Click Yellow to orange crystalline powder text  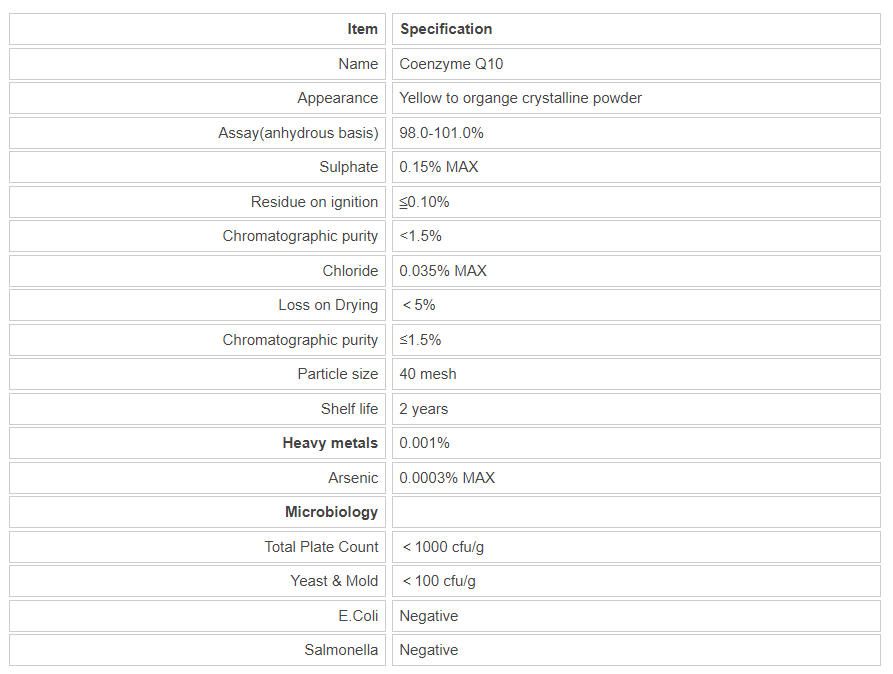(x=520, y=98)
